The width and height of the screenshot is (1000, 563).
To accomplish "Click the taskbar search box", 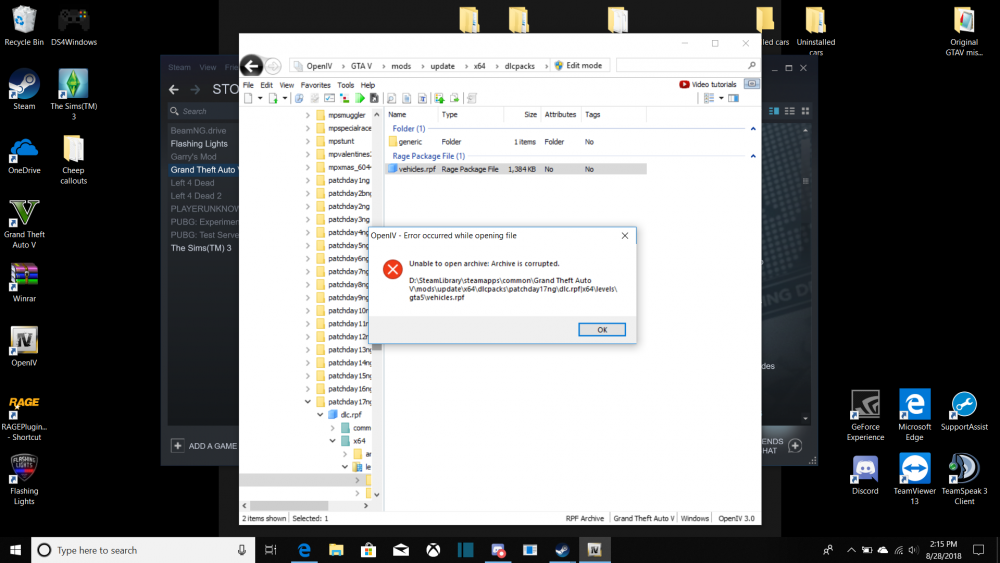I will [x=143, y=550].
